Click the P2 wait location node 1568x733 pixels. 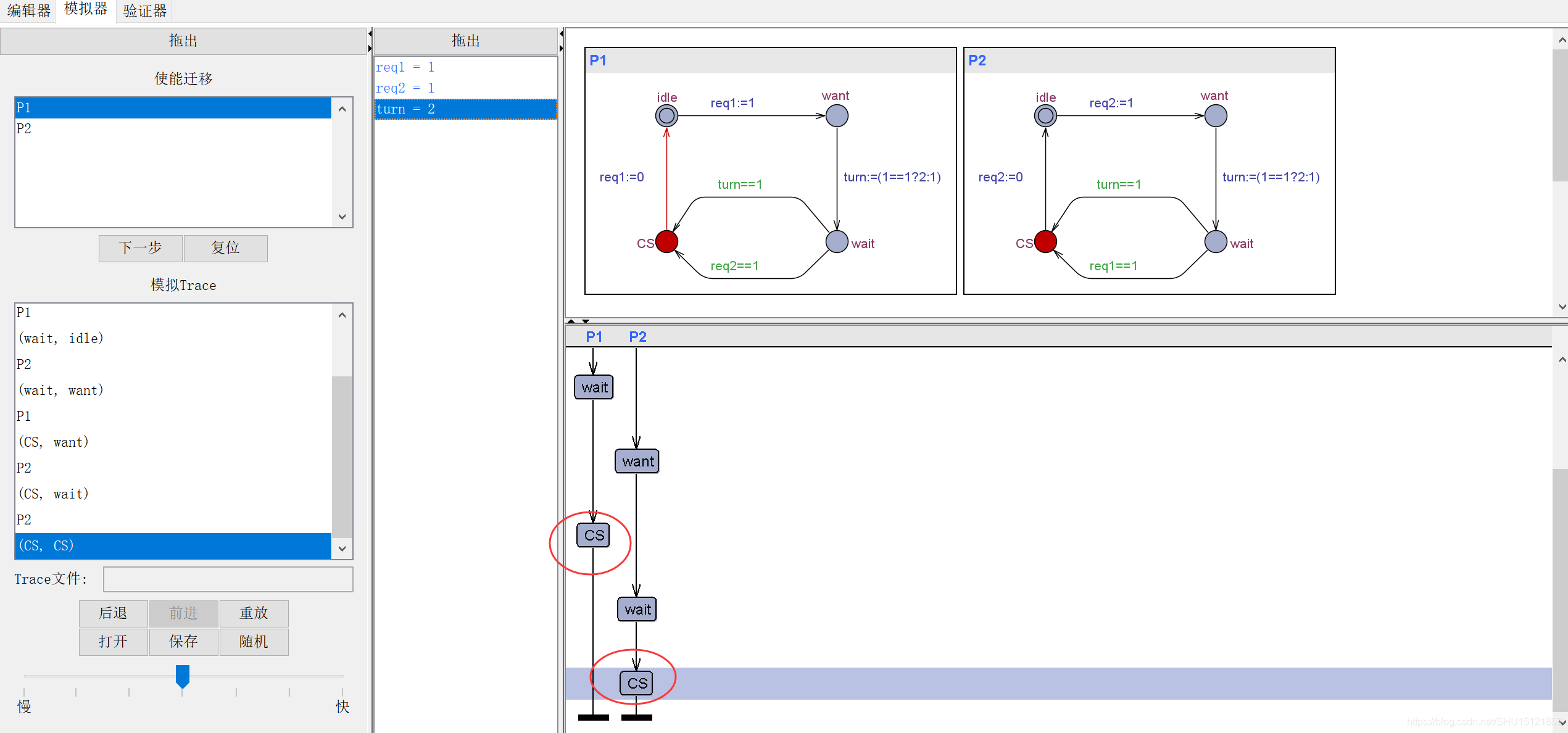click(1216, 241)
